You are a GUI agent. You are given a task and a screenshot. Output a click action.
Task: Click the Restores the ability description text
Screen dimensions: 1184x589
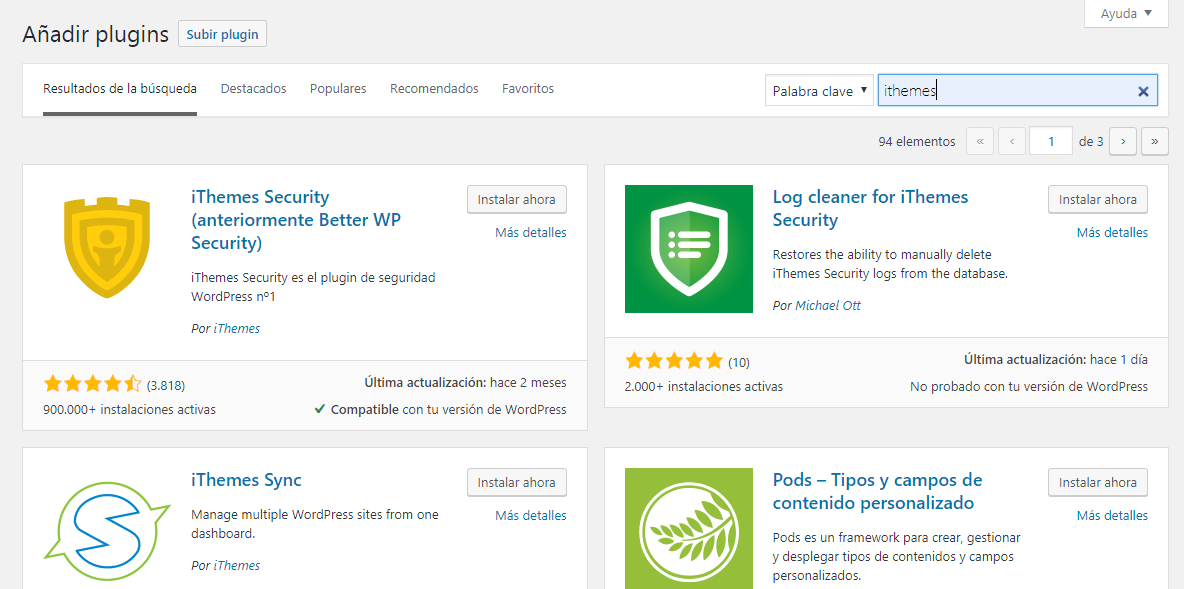[x=890, y=264]
